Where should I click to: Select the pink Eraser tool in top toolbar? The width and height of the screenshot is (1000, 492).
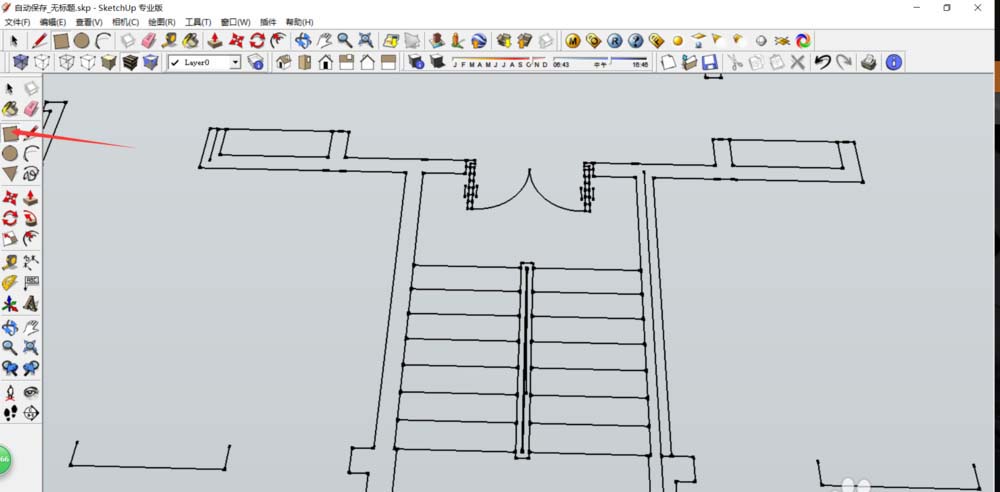coord(149,41)
